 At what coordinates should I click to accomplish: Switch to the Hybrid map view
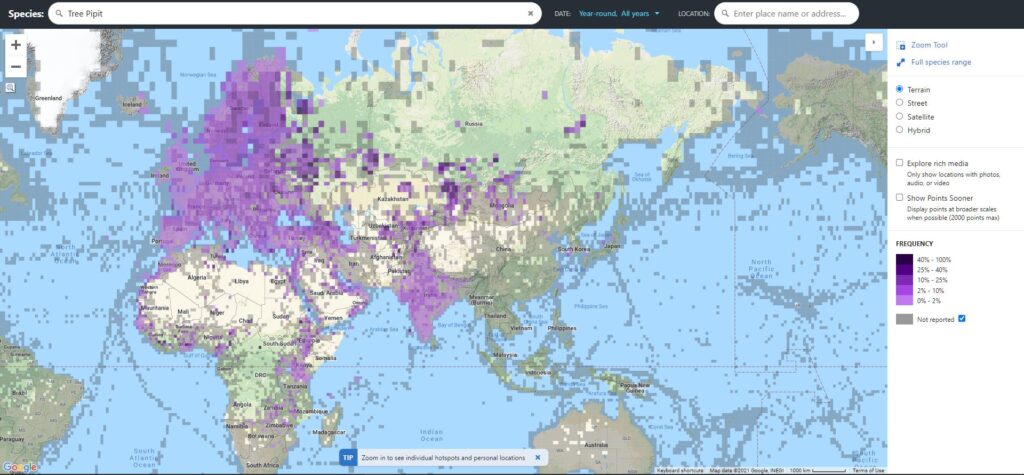coord(900,129)
